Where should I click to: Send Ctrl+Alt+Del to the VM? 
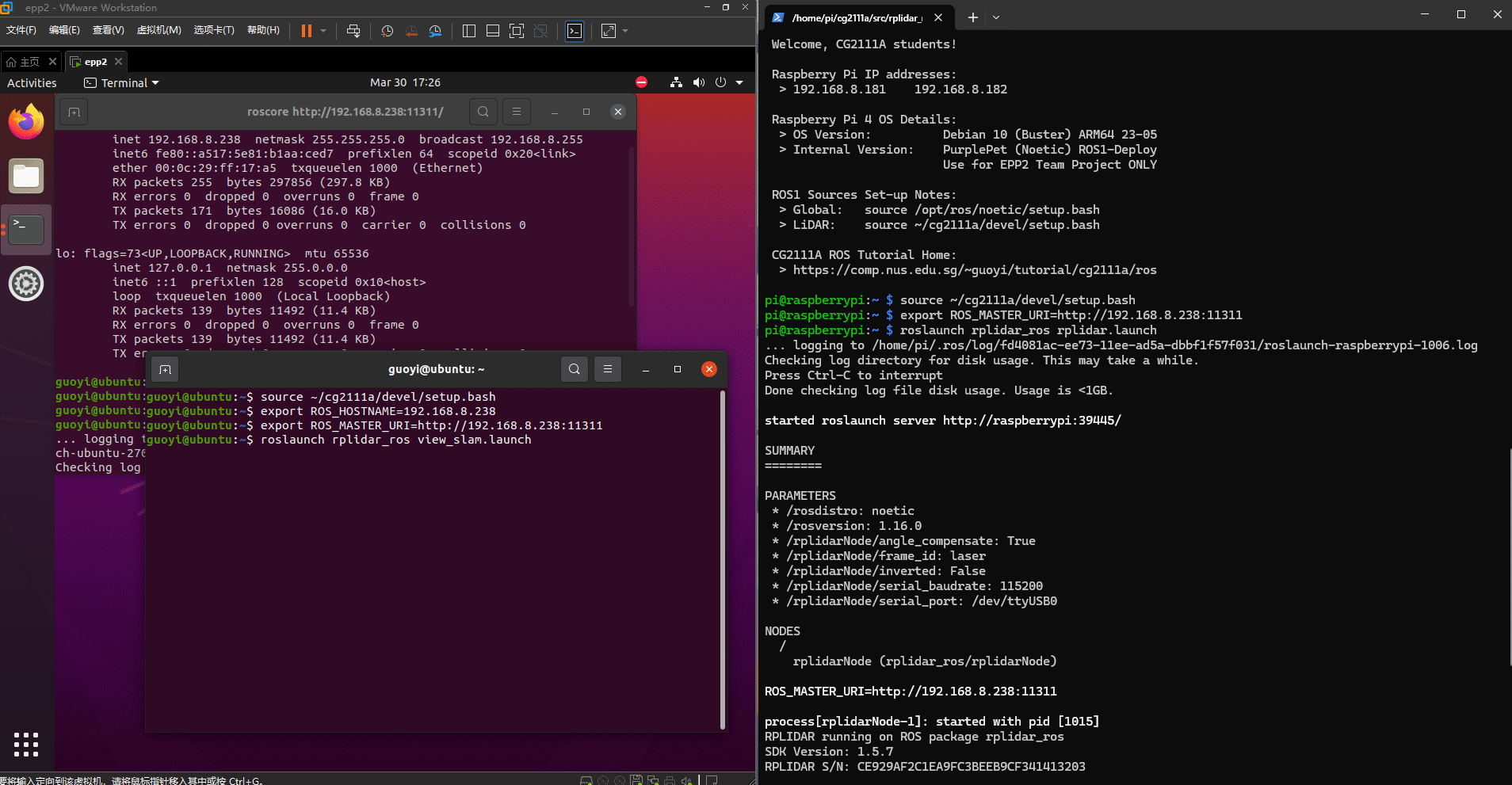(x=353, y=31)
